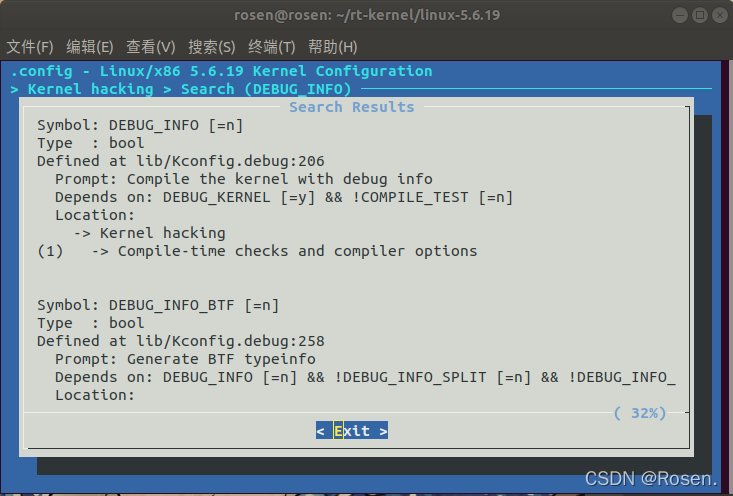This screenshot has height=496, width=733.
Task: Select (1) Compile-time checks and compiler options
Action: coord(257,251)
